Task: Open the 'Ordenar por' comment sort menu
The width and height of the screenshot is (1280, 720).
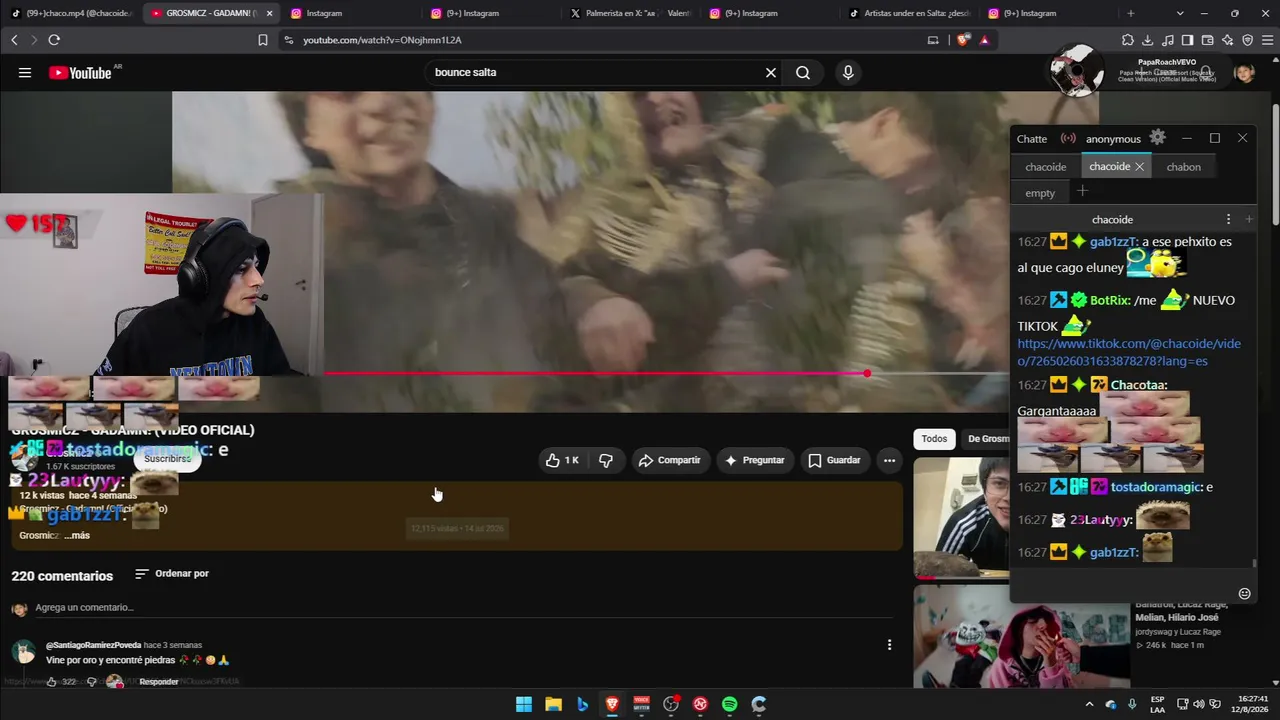Action: pyautogui.click(x=172, y=574)
